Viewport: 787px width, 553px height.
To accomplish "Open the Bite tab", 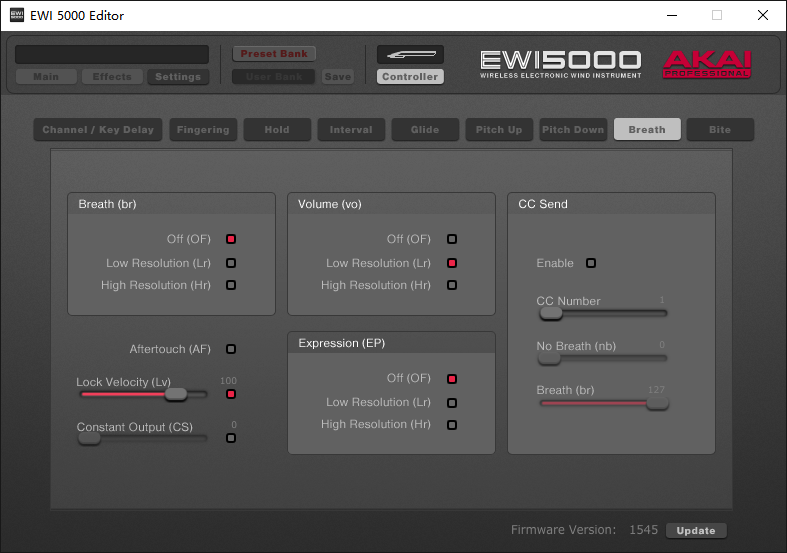I will click(720, 130).
